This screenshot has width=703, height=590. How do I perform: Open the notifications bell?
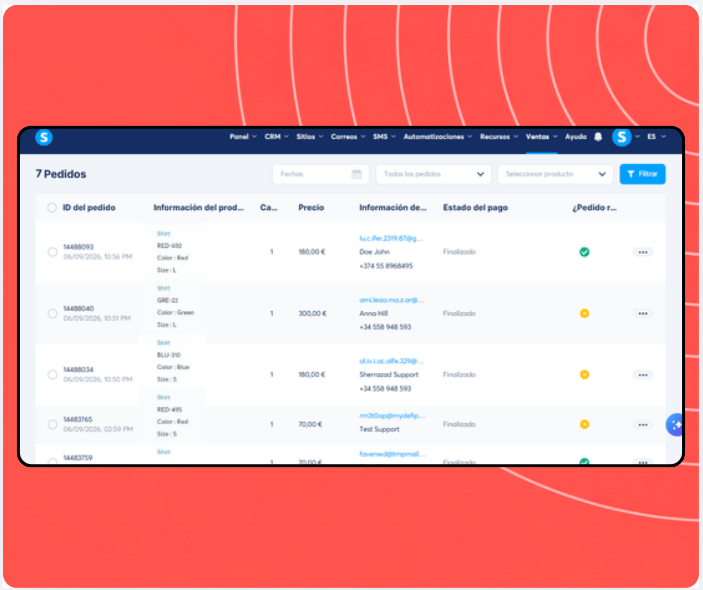598,137
